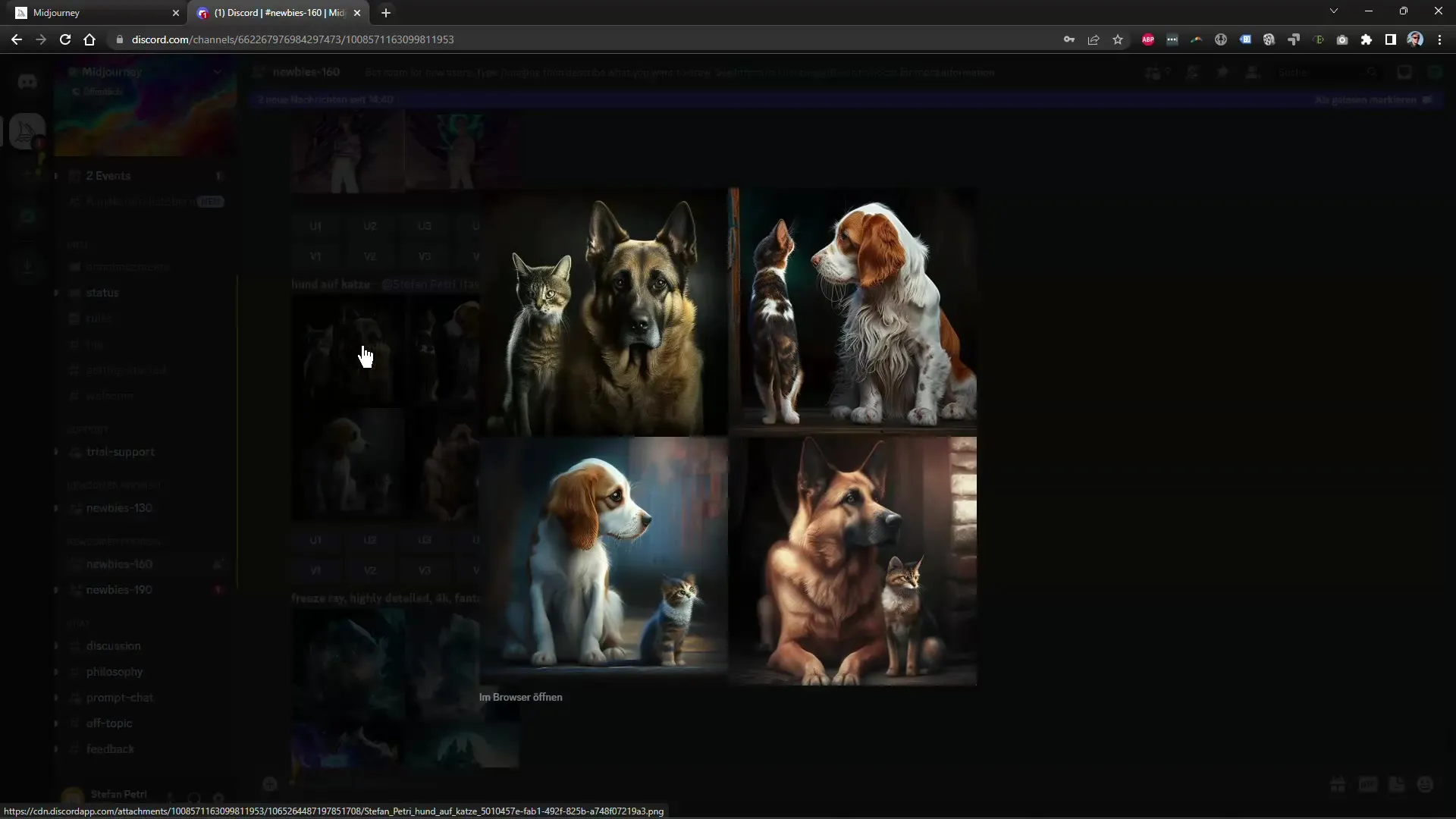The height and width of the screenshot is (819, 1456).
Task: Click 'Im Browser öffnen' link below image
Action: [x=520, y=697]
